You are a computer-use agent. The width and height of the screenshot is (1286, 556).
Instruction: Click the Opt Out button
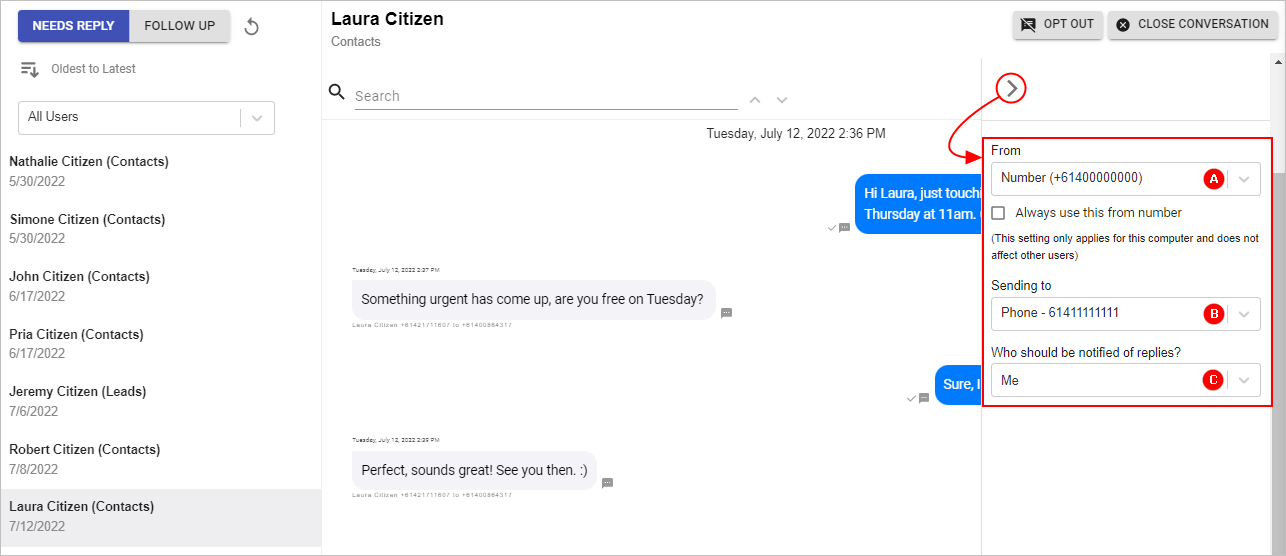[1058, 24]
